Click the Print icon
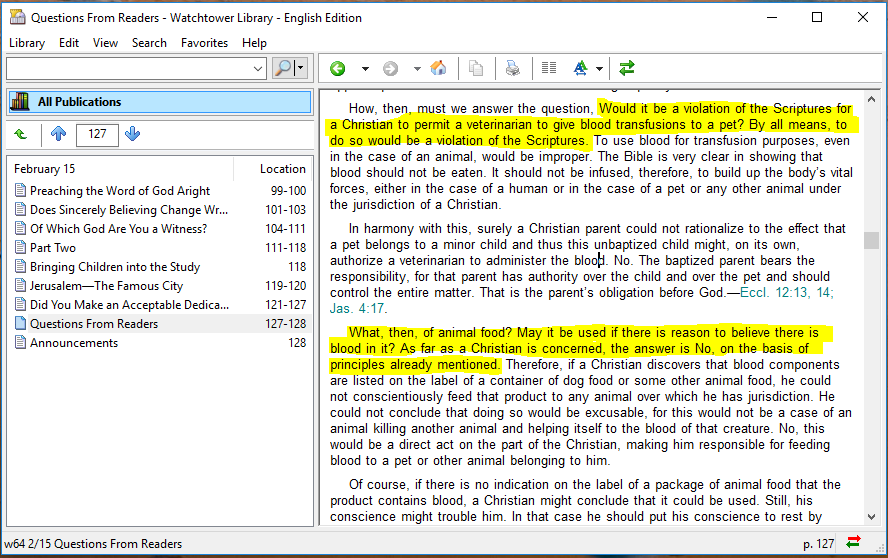 coord(512,69)
